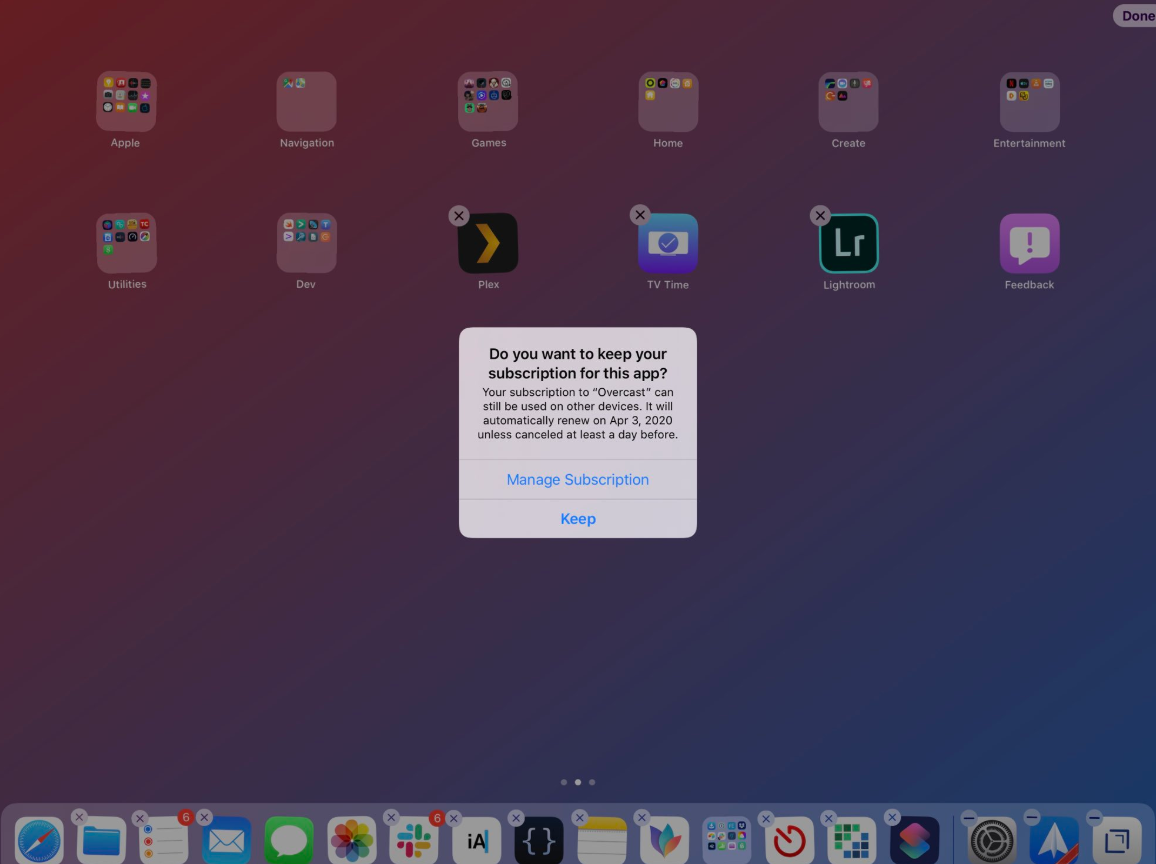The height and width of the screenshot is (864, 1156).
Task: Open Messages in the dock
Action: pyautogui.click(x=289, y=840)
